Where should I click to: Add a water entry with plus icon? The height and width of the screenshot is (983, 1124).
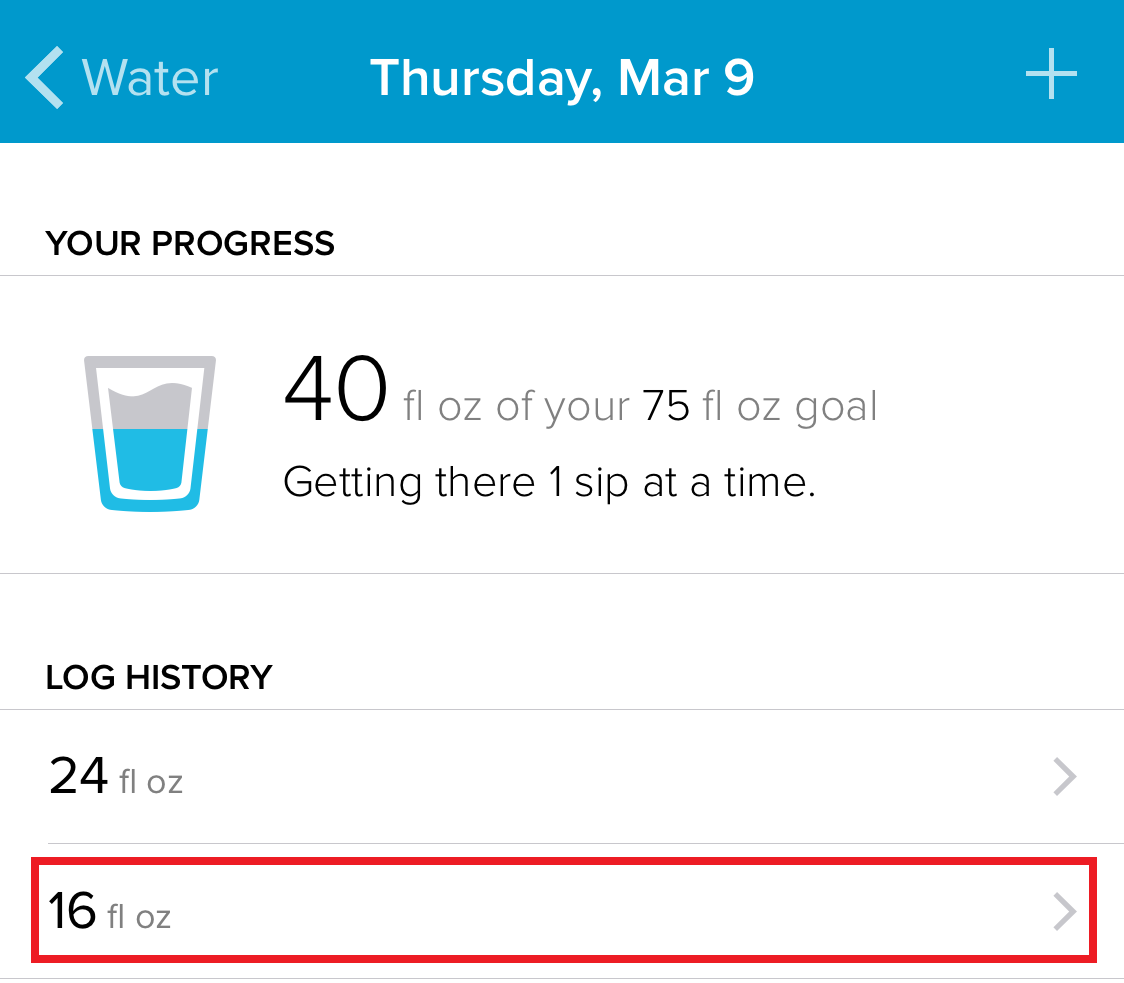tap(1051, 76)
